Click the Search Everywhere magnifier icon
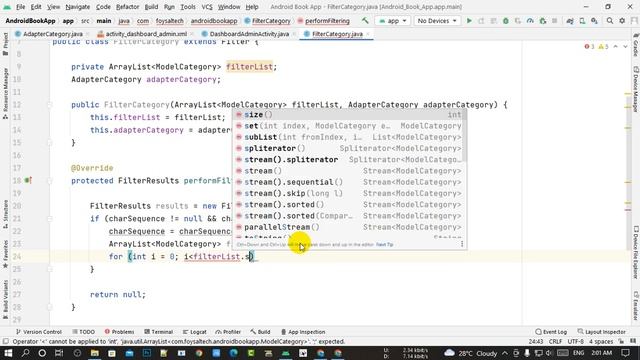Image resolution: width=640 pixels, height=360 pixels. pos(609,21)
